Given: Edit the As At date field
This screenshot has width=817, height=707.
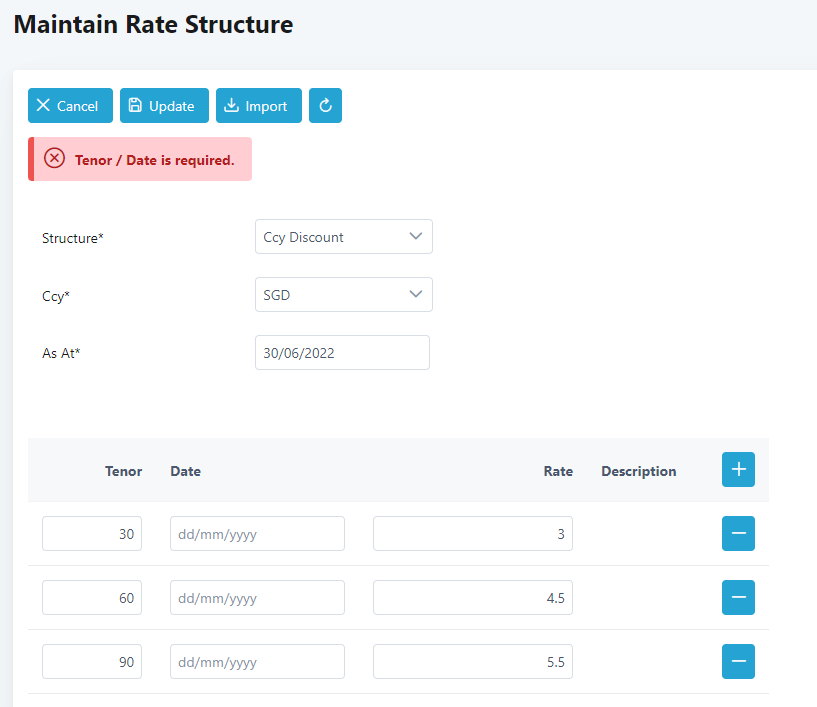Looking at the screenshot, I should 342,352.
